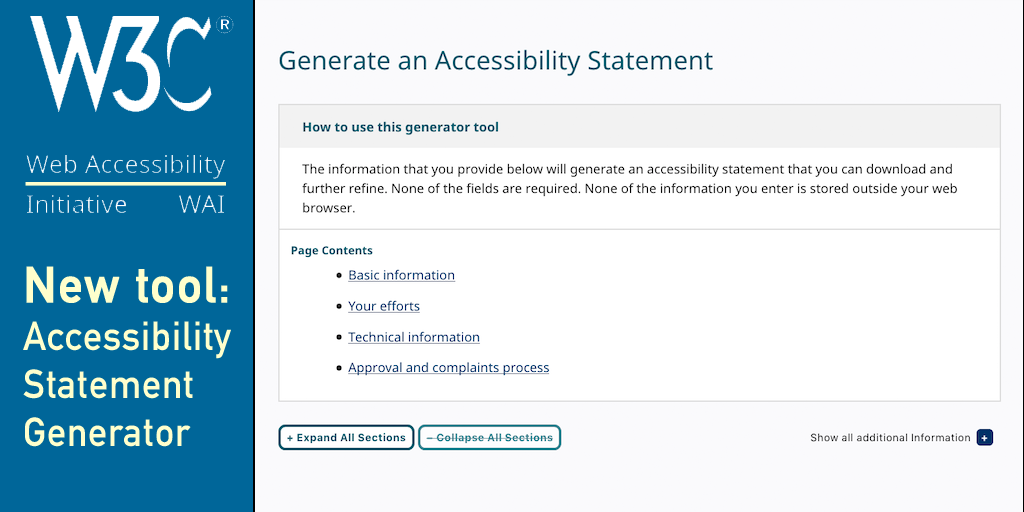This screenshot has height=512, width=1024.
Task: Go to Technical information link
Action: (x=414, y=337)
